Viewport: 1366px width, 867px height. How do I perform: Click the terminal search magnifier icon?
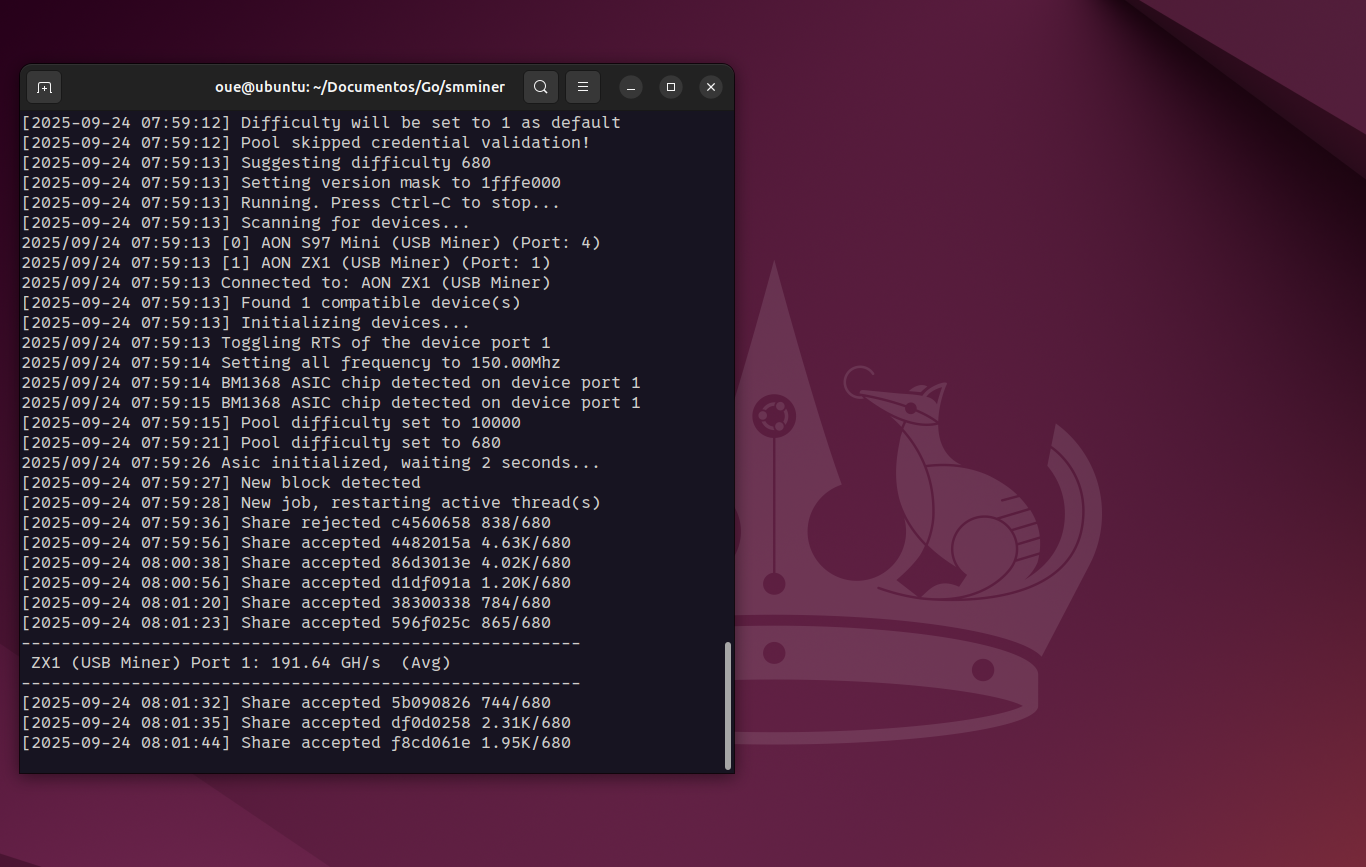[x=540, y=87]
